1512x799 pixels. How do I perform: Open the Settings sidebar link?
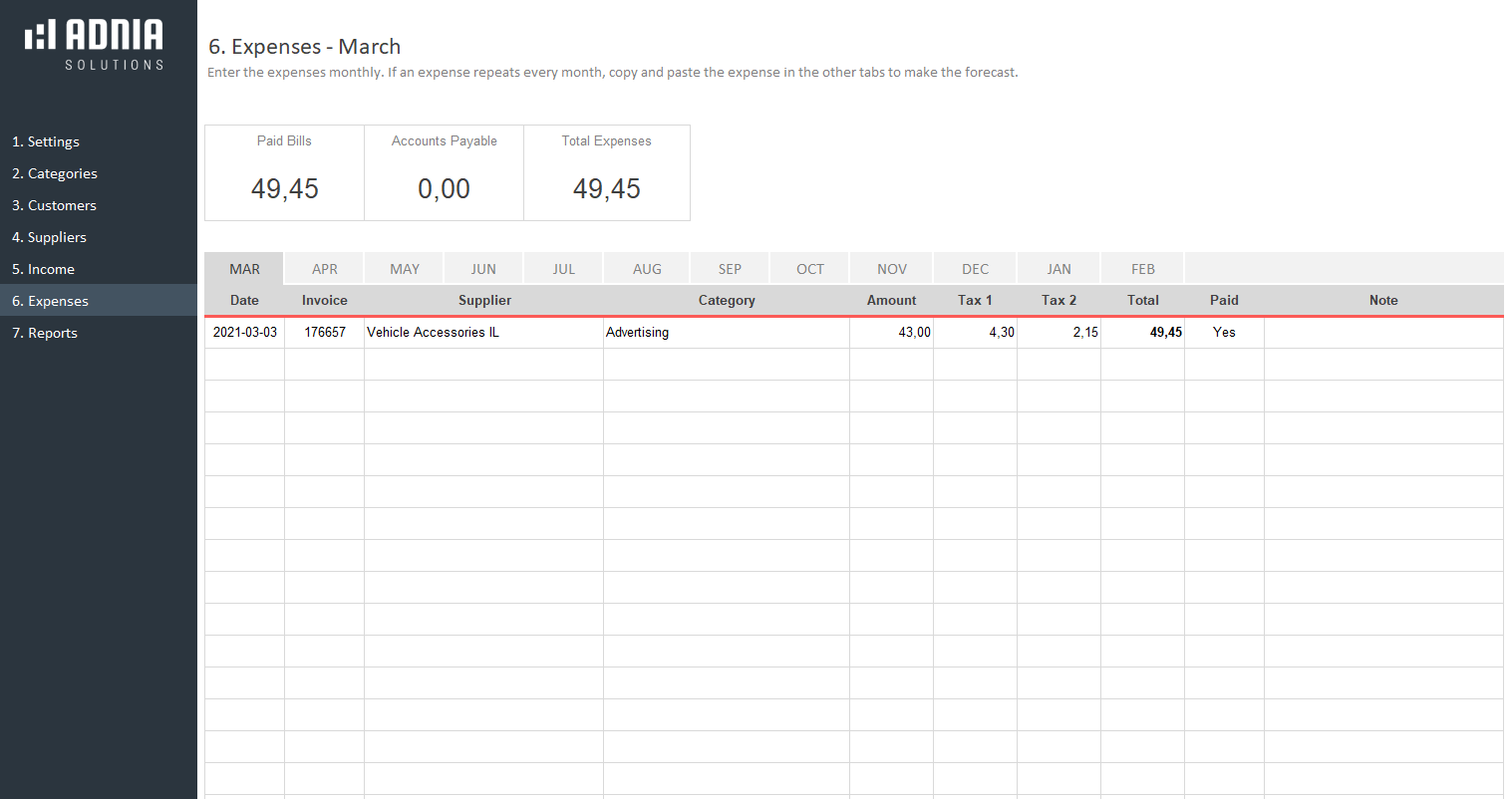pyautogui.click(x=46, y=141)
